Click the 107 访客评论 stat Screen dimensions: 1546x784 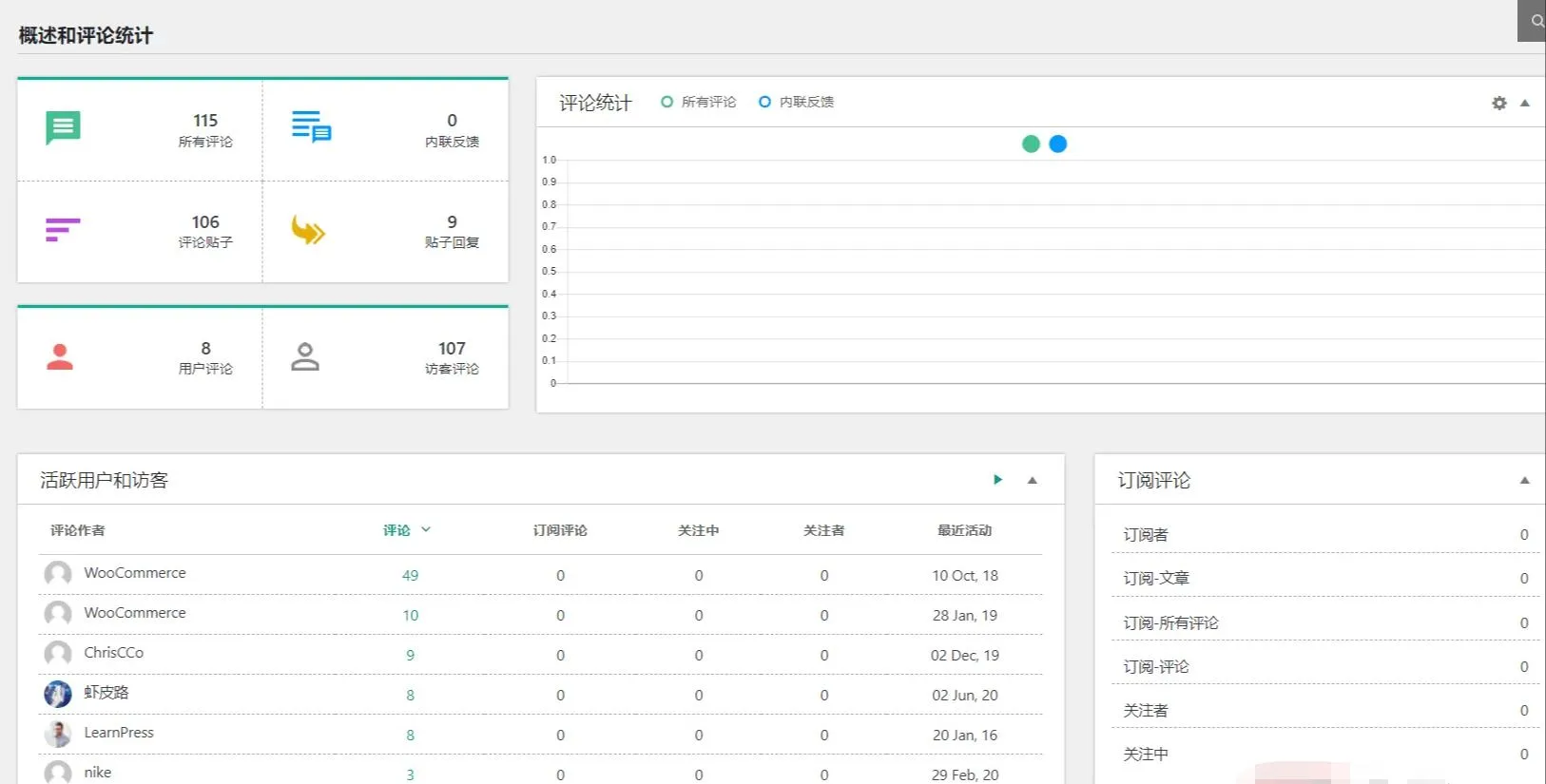tap(452, 357)
